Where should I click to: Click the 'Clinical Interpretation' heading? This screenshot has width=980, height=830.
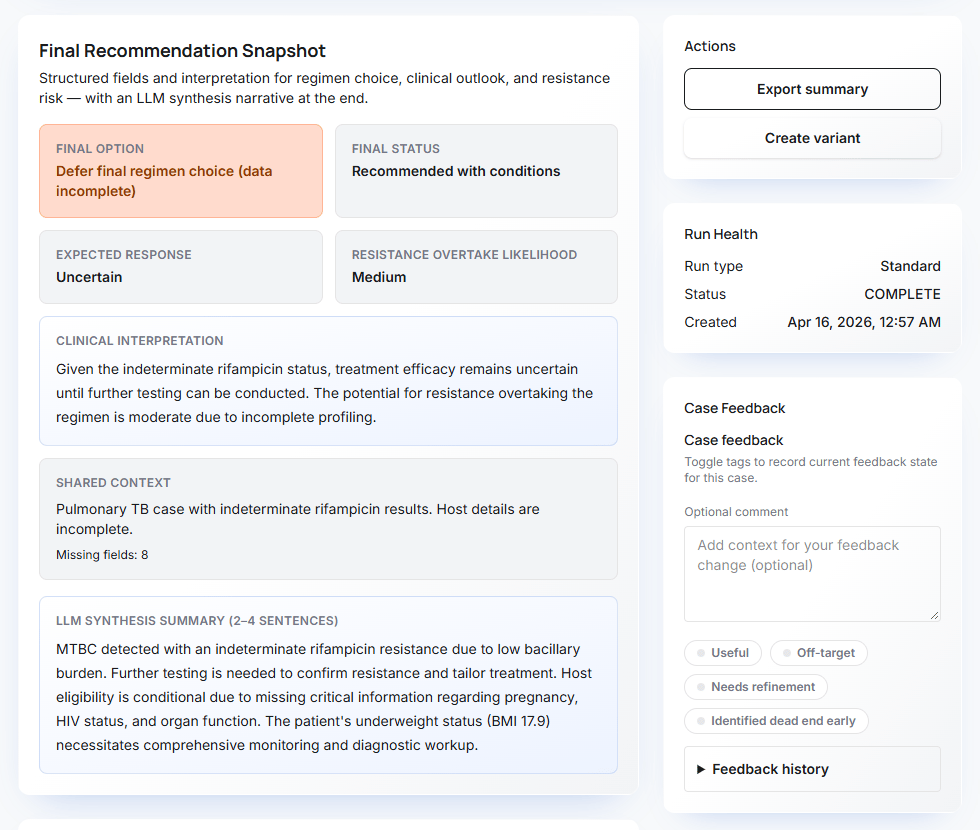tap(139, 341)
